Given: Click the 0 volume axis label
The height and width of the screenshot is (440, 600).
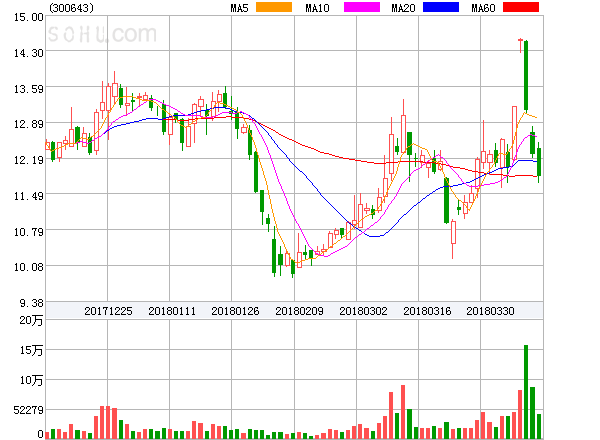Looking at the screenshot, I should pos(40,434).
